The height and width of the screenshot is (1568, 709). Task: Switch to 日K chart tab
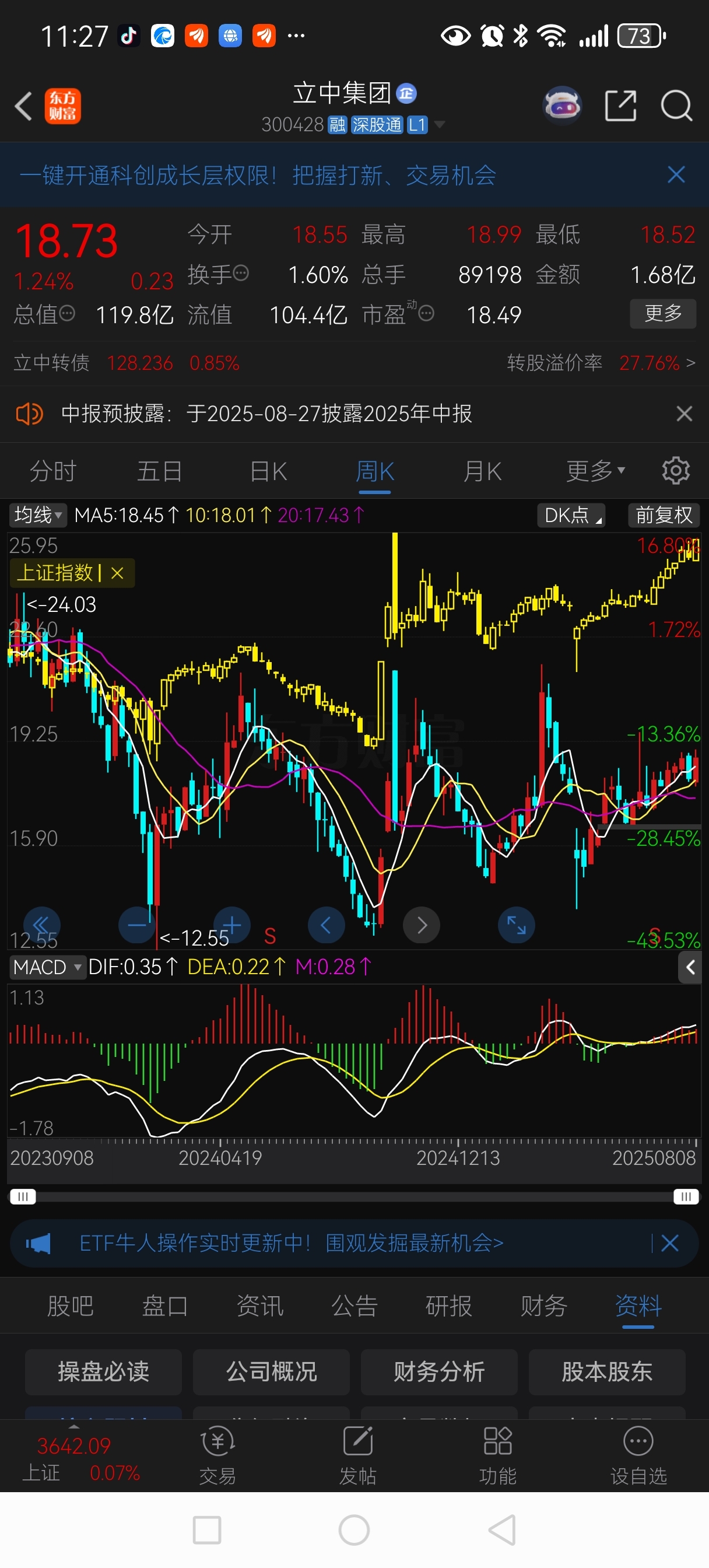[x=268, y=471]
